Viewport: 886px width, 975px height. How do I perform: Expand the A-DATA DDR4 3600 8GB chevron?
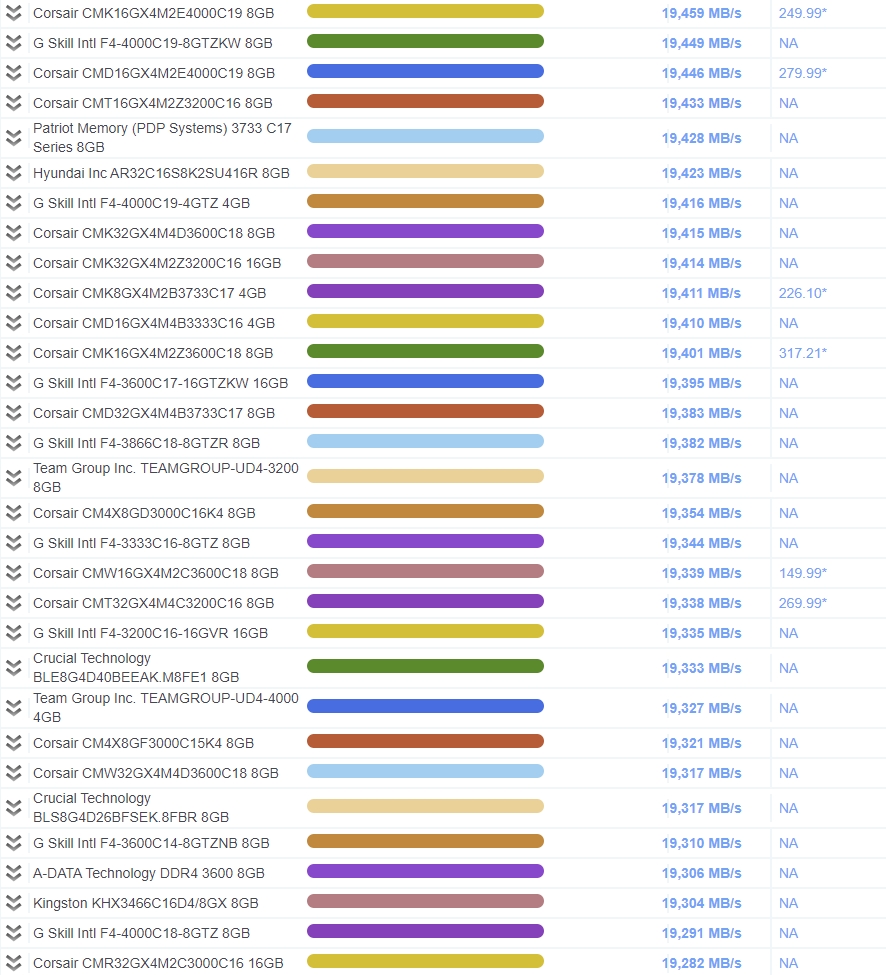coord(14,873)
